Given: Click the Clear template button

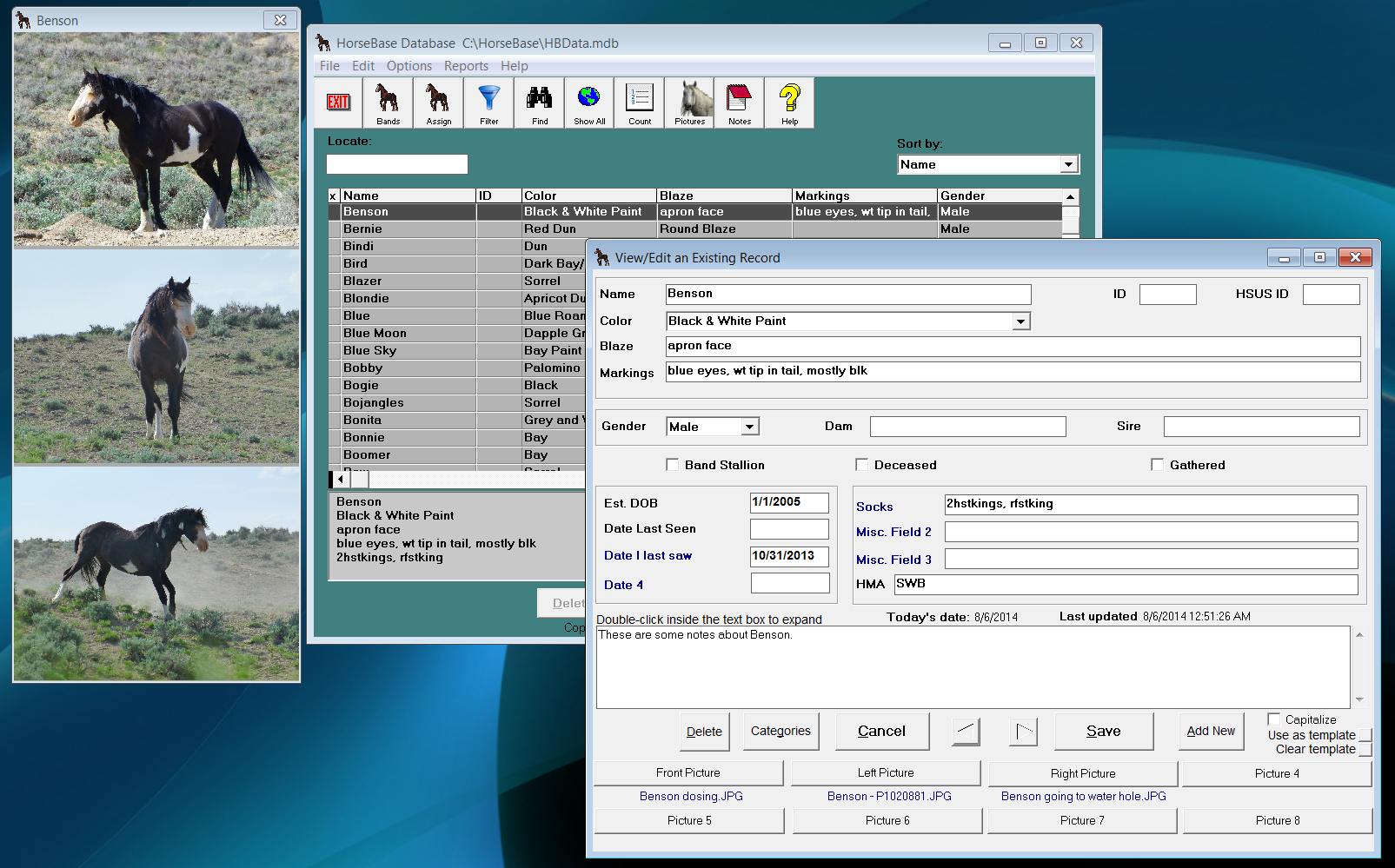Looking at the screenshot, I should point(1365,750).
